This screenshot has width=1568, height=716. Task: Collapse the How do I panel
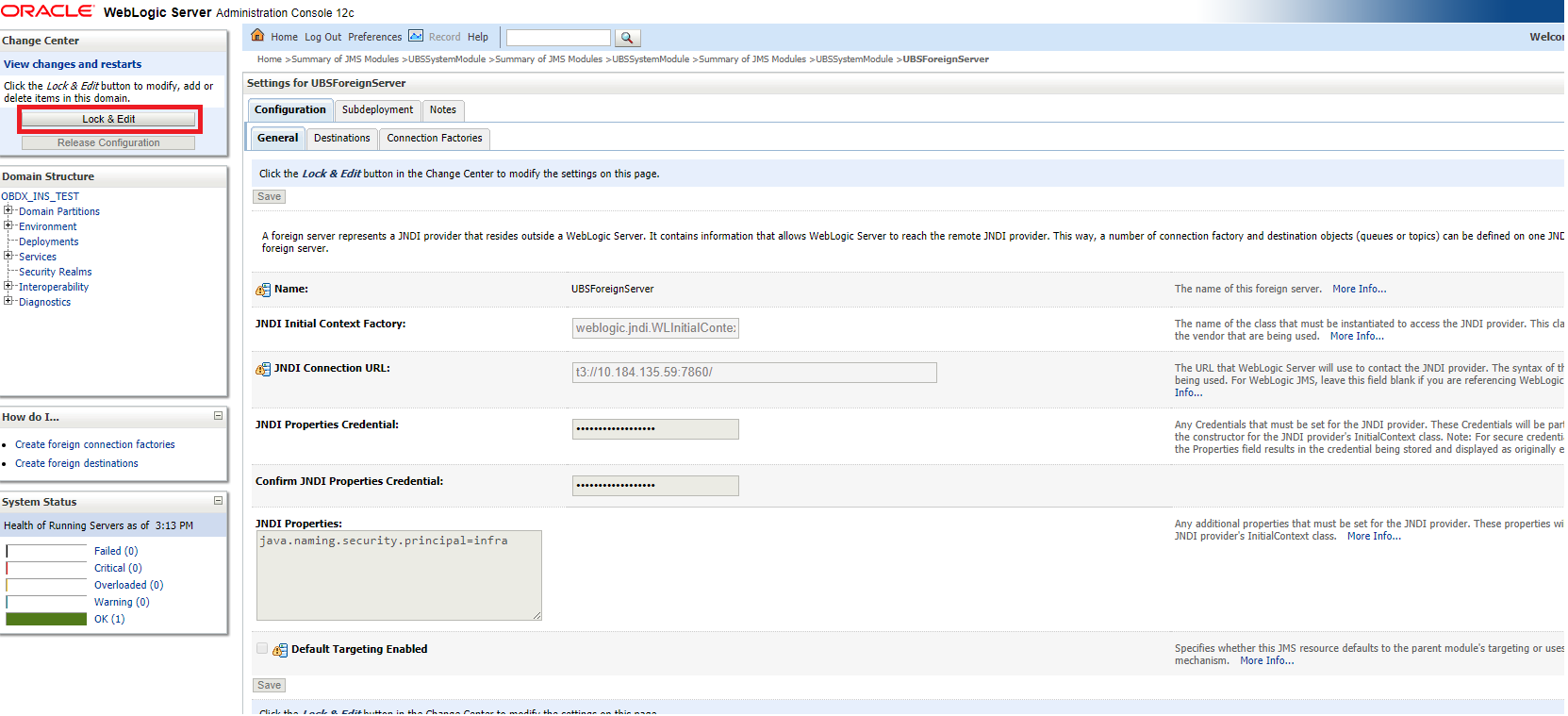(x=218, y=416)
